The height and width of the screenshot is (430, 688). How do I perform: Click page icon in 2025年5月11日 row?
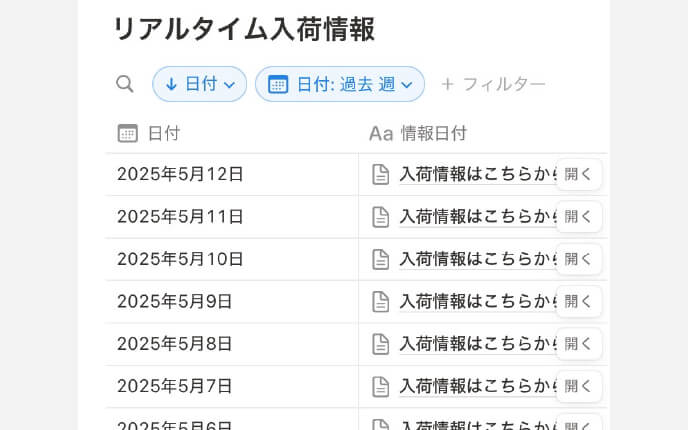(x=380, y=217)
